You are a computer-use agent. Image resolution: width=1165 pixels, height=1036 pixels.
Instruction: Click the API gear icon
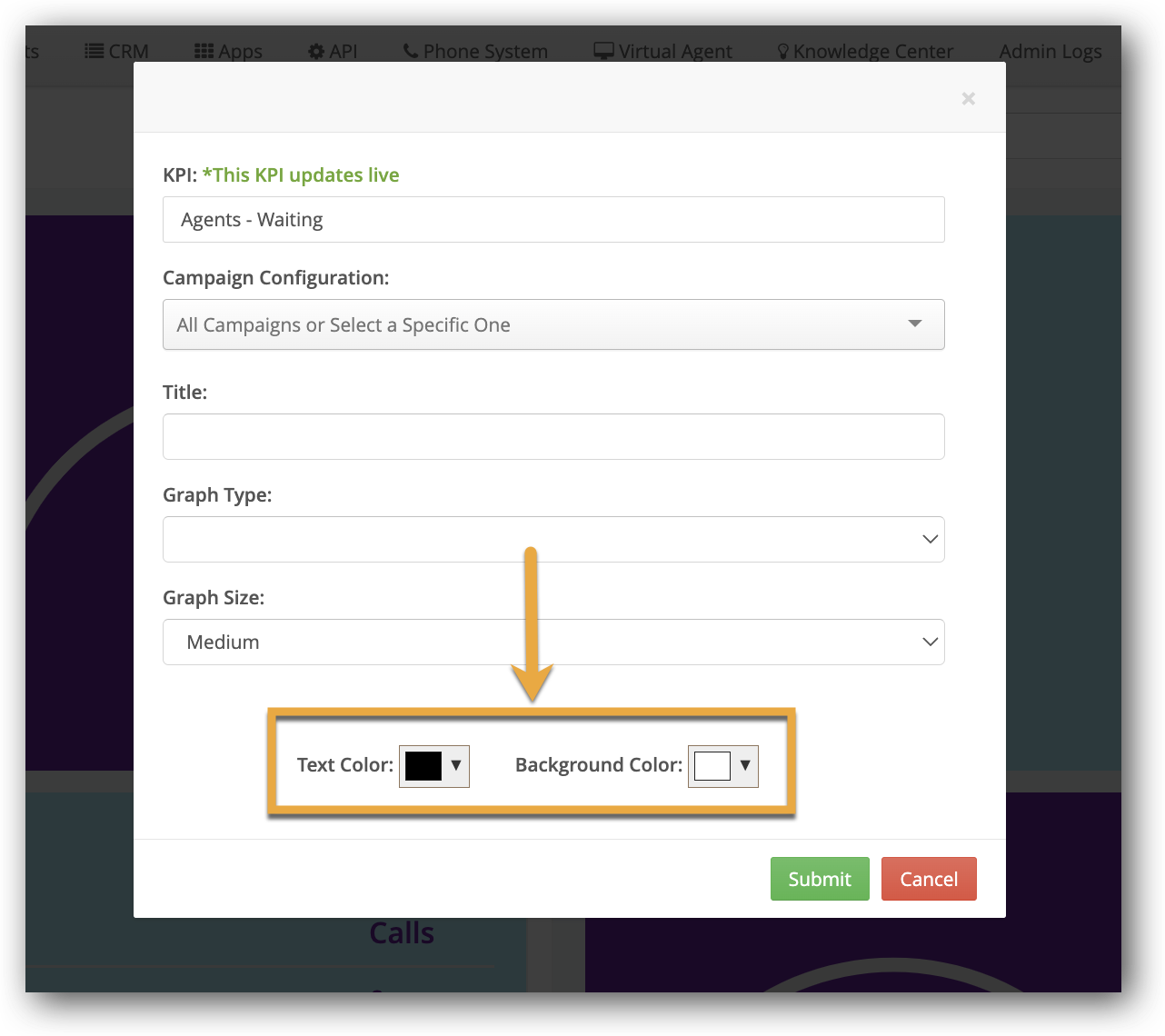coord(316,52)
